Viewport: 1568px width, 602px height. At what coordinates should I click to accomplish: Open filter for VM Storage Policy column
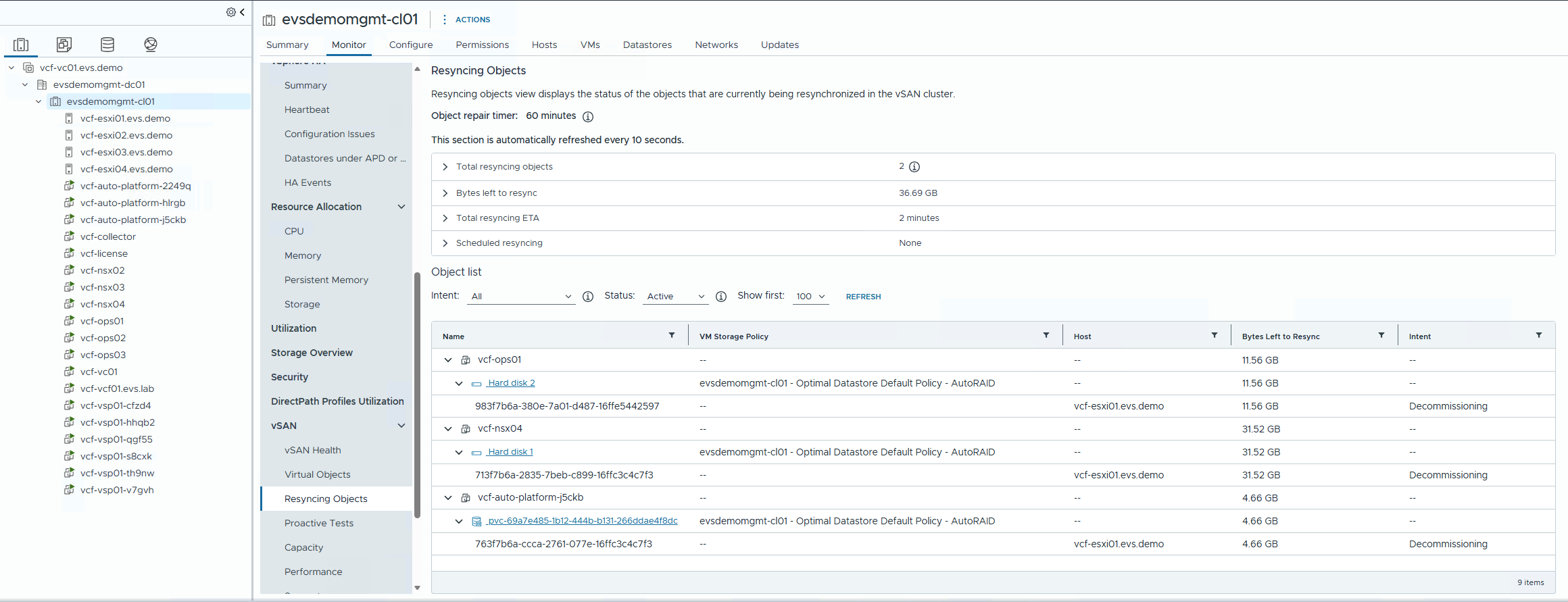point(1046,336)
